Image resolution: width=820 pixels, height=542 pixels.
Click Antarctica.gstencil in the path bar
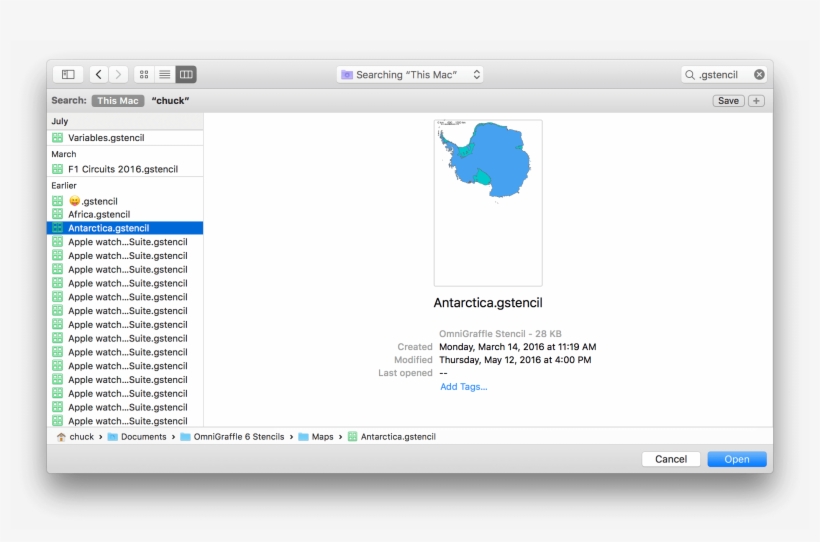click(392, 437)
